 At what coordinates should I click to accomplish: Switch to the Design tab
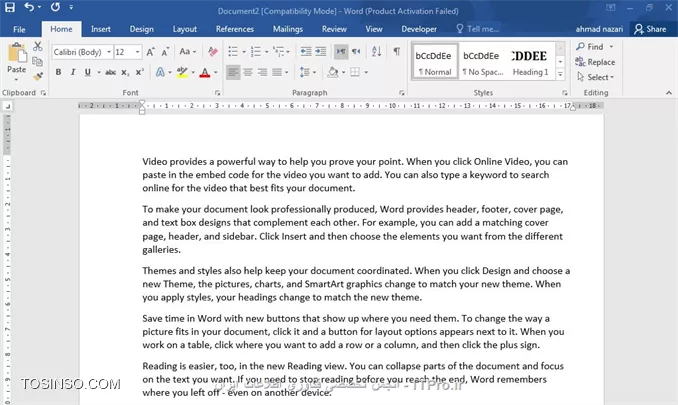coord(142,29)
